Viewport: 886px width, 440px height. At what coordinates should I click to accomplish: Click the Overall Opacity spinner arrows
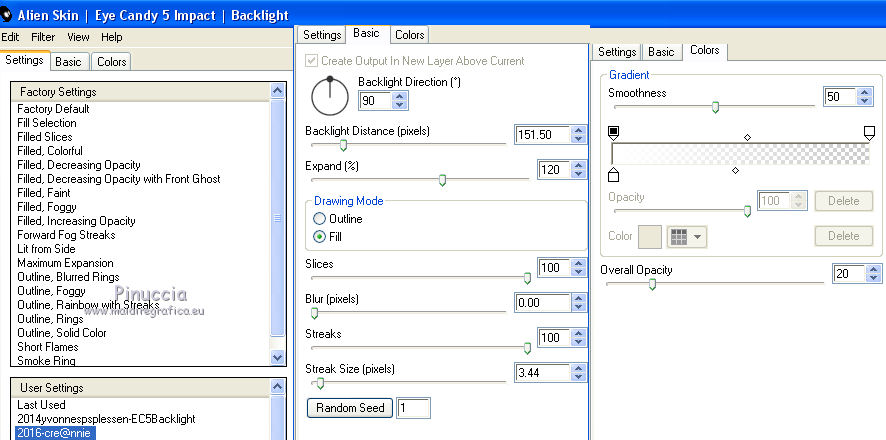pyautogui.click(x=874, y=273)
